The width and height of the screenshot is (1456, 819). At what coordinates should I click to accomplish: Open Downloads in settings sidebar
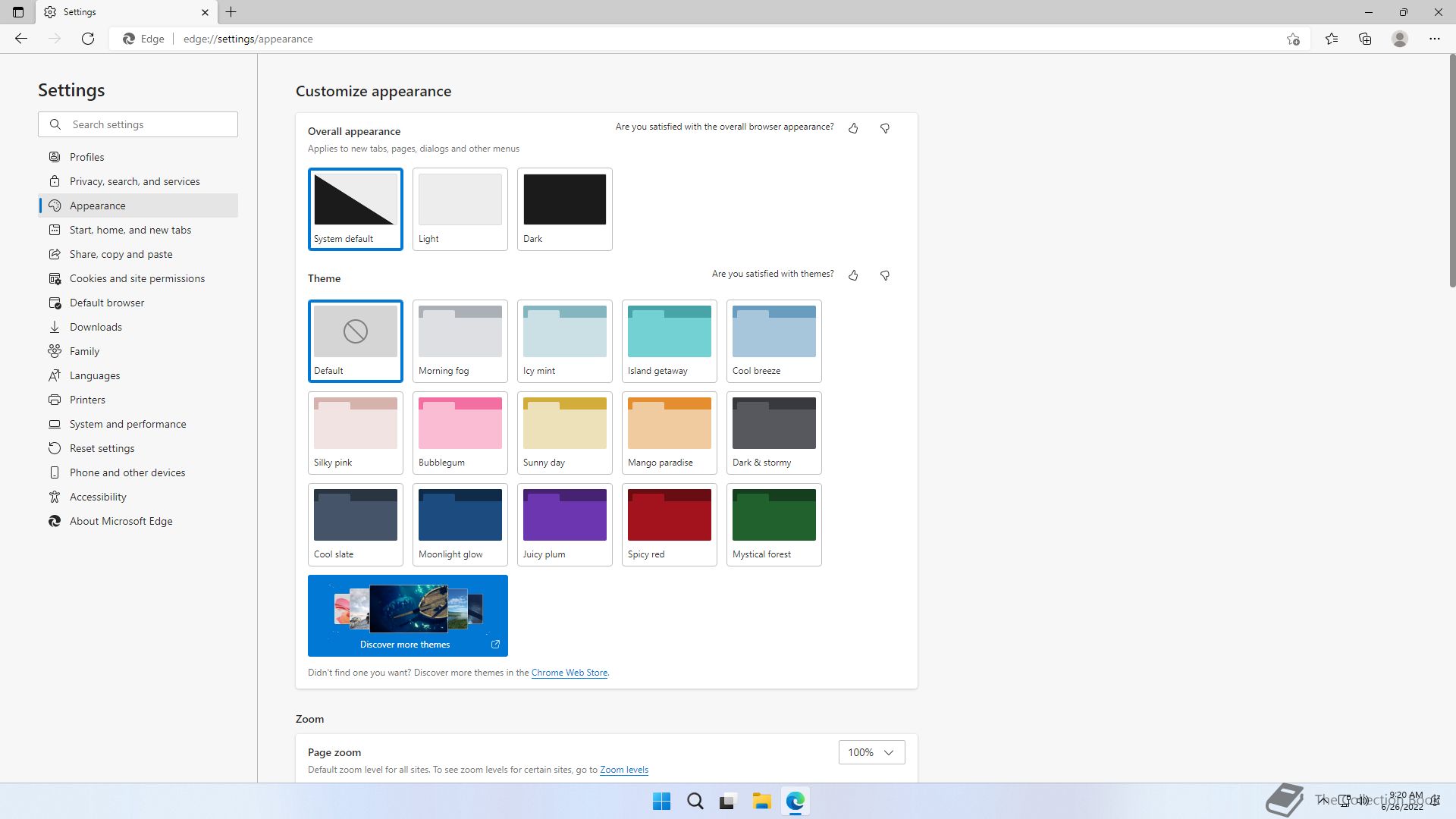click(96, 327)
